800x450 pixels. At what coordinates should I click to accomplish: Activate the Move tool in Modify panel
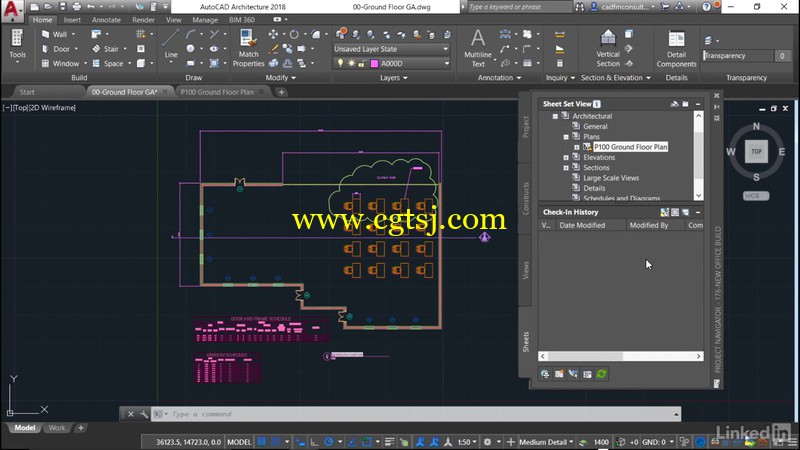pyautogui.click(x=273, y=34)
